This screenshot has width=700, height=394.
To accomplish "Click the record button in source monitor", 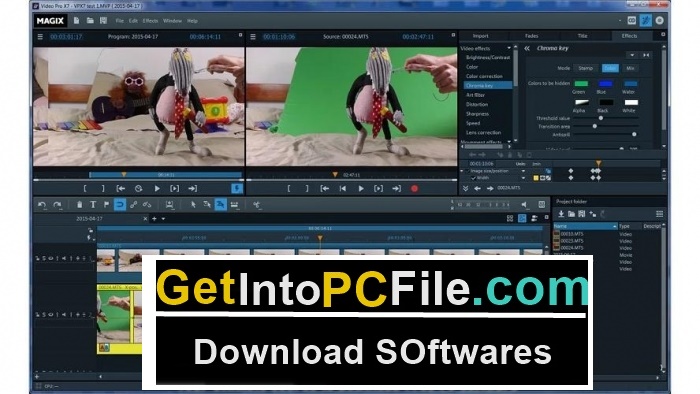I will click(414, 189).
